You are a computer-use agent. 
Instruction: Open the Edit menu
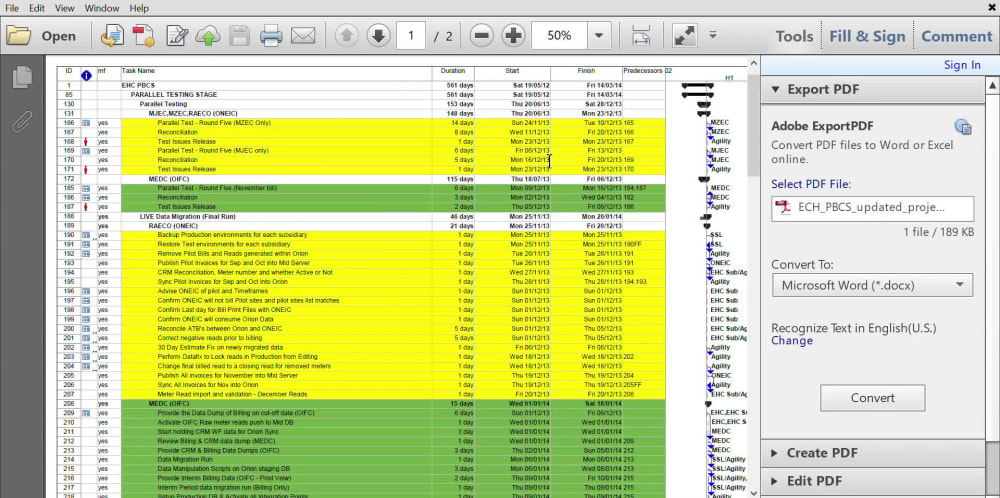pyautogui.click(x=36, y=8)
